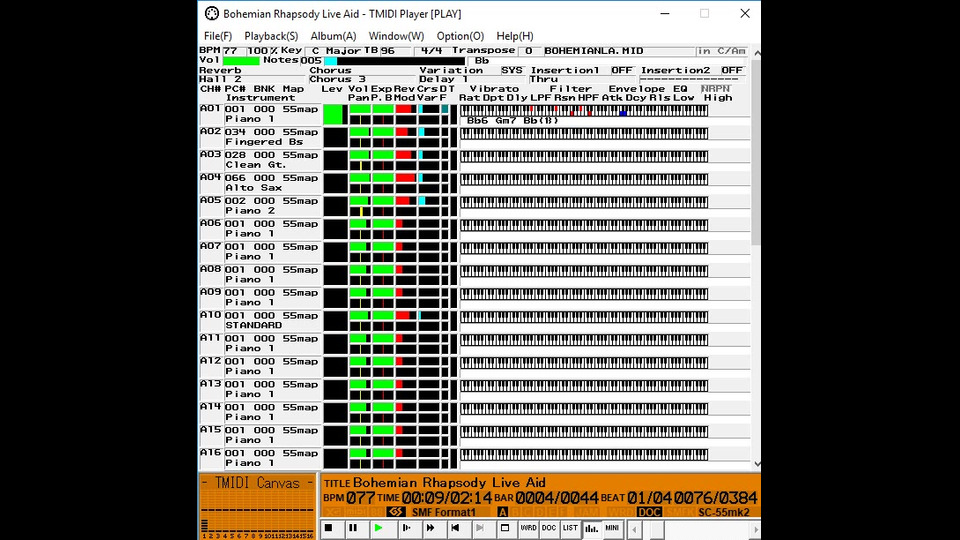The height and width of the screenshot is (540, 960).
Task: Click the Reverb type 'Hall 2'
Action: tap(220, 80)
